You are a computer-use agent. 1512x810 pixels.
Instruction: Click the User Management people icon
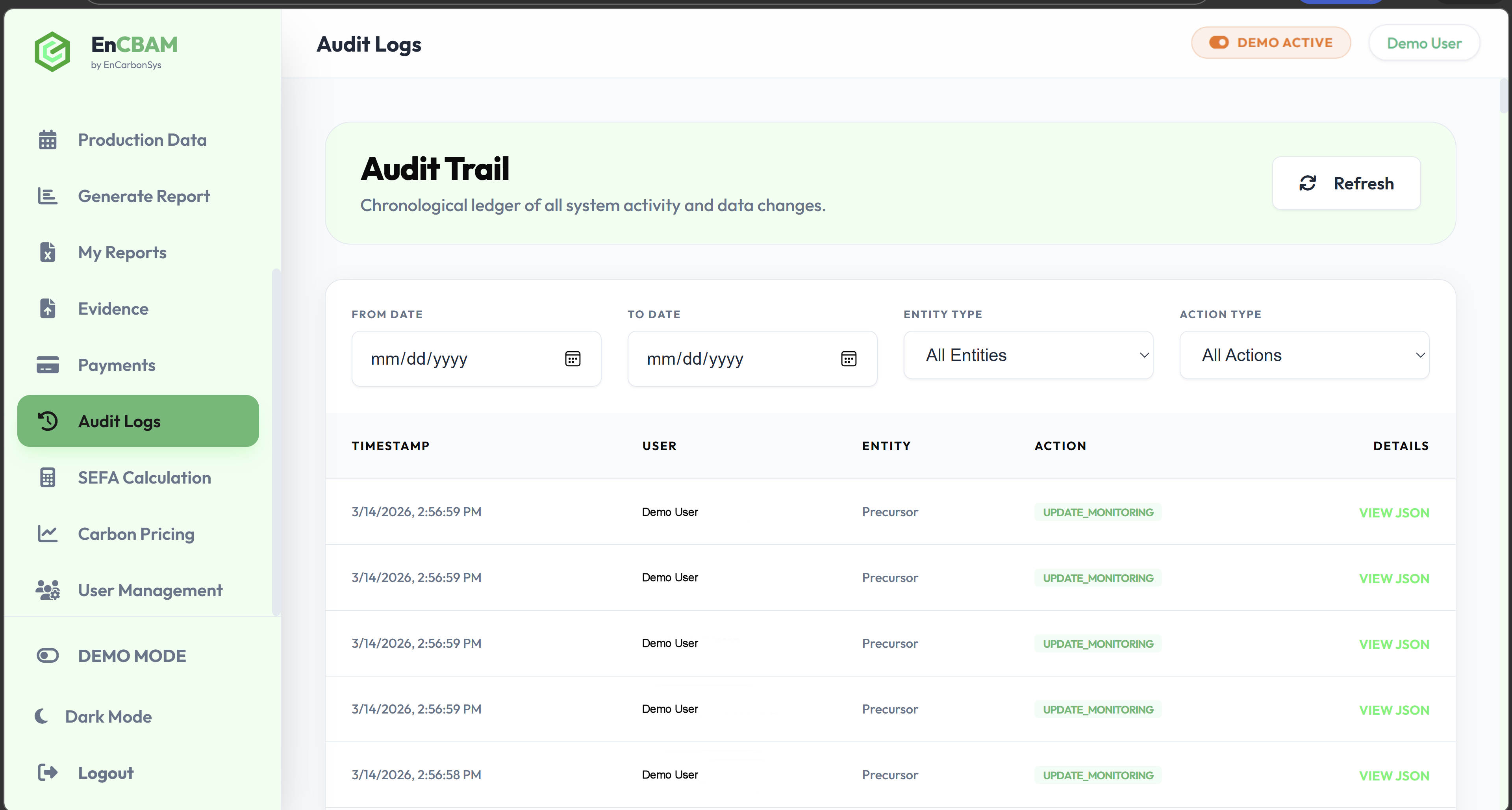click(48, 590)
